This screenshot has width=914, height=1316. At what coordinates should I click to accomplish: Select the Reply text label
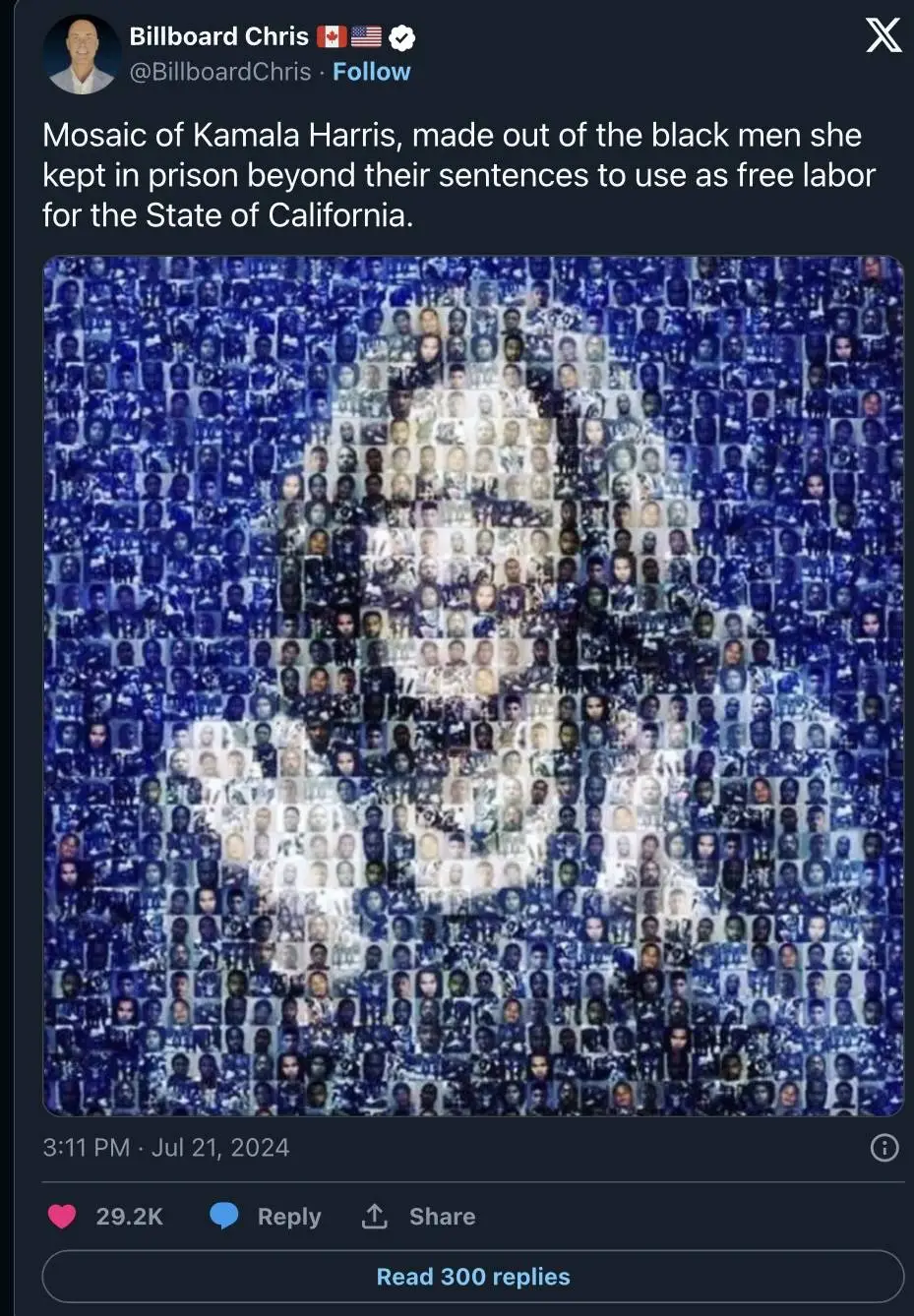coord(289,1217)
